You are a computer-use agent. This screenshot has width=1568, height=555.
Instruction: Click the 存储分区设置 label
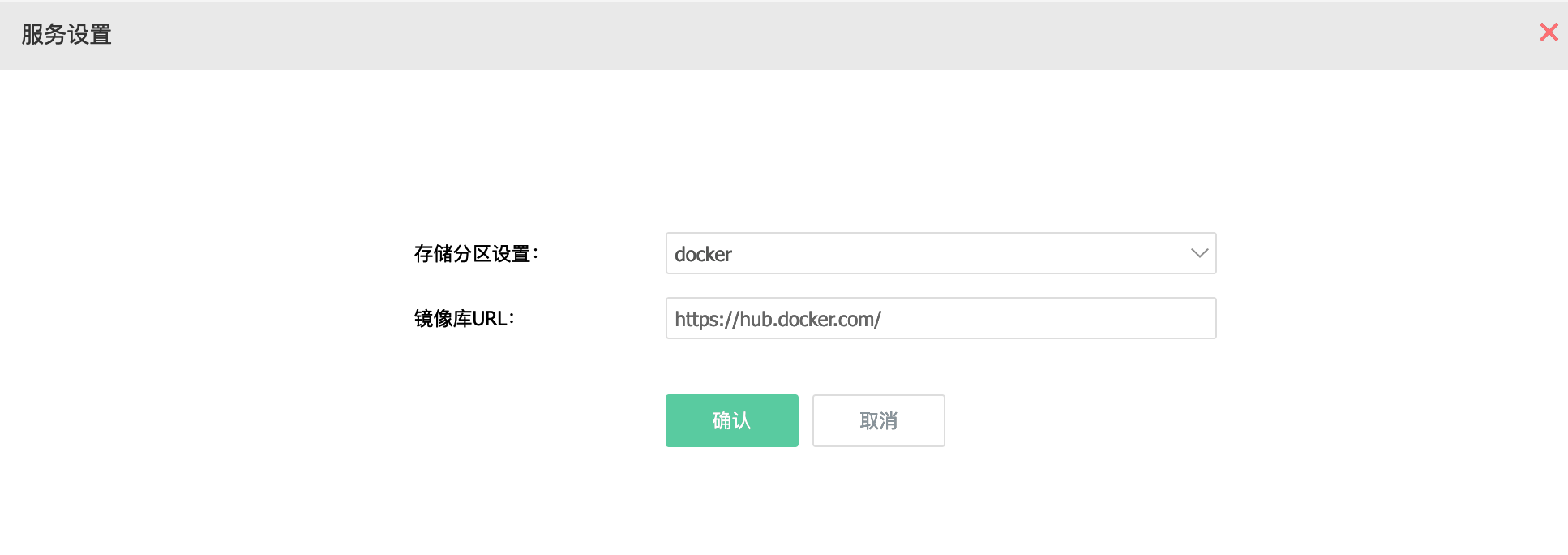[476, 254]
